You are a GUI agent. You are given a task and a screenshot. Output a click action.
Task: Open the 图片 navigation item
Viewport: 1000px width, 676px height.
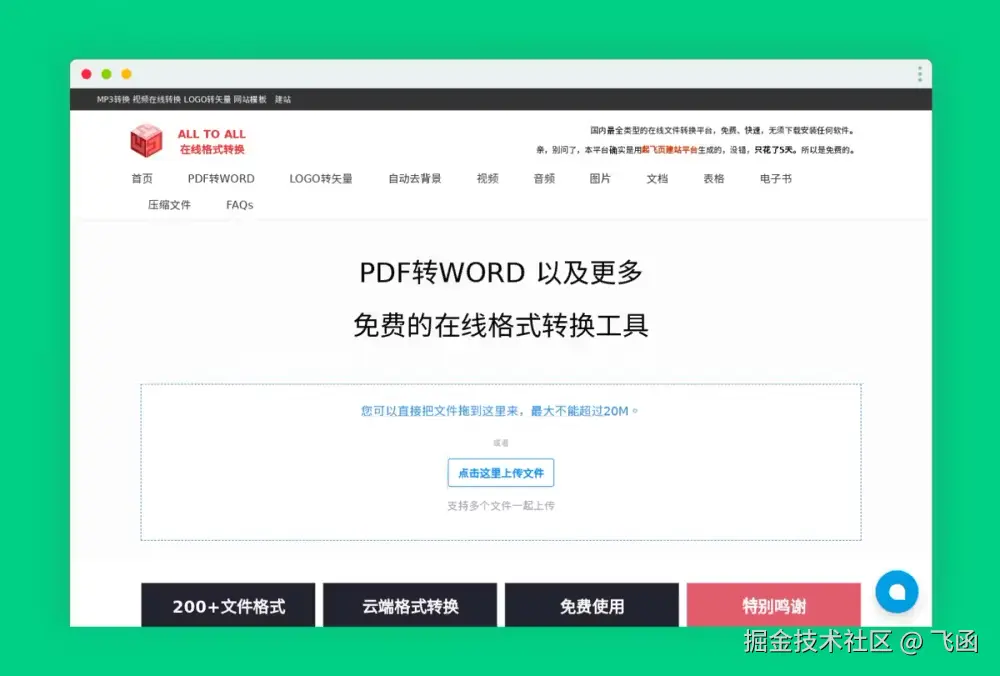[x=599, y=179]
